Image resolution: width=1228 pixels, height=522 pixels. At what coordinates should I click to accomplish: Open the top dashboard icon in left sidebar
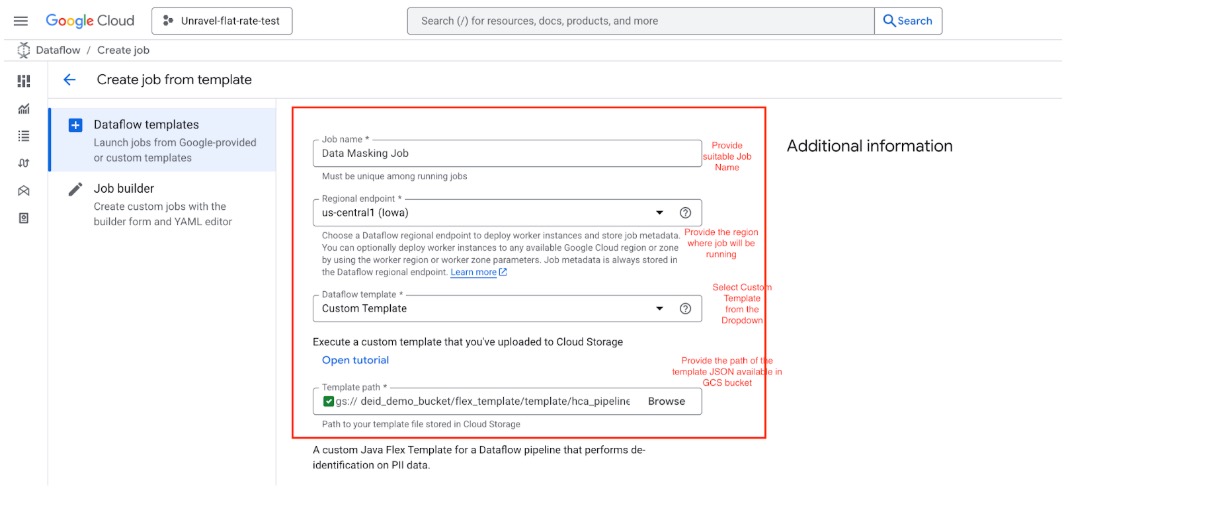click(24, 81)
